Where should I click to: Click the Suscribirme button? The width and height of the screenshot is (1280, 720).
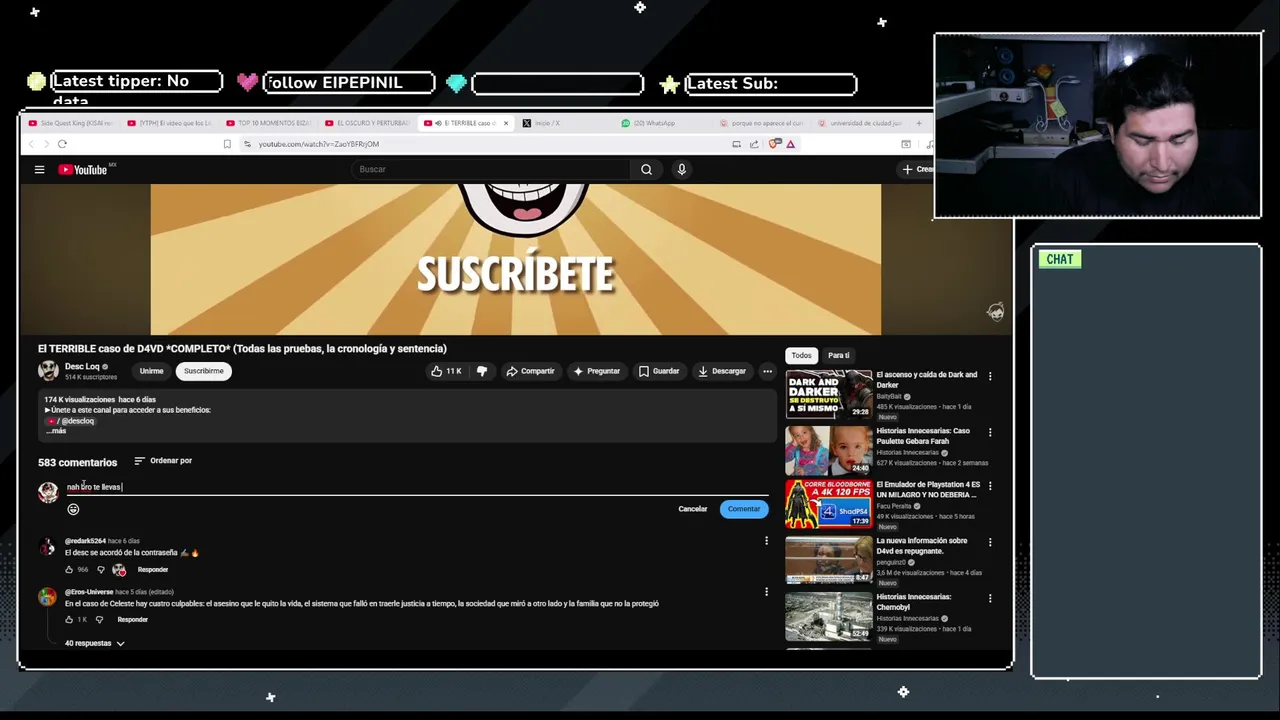(204, 371)
